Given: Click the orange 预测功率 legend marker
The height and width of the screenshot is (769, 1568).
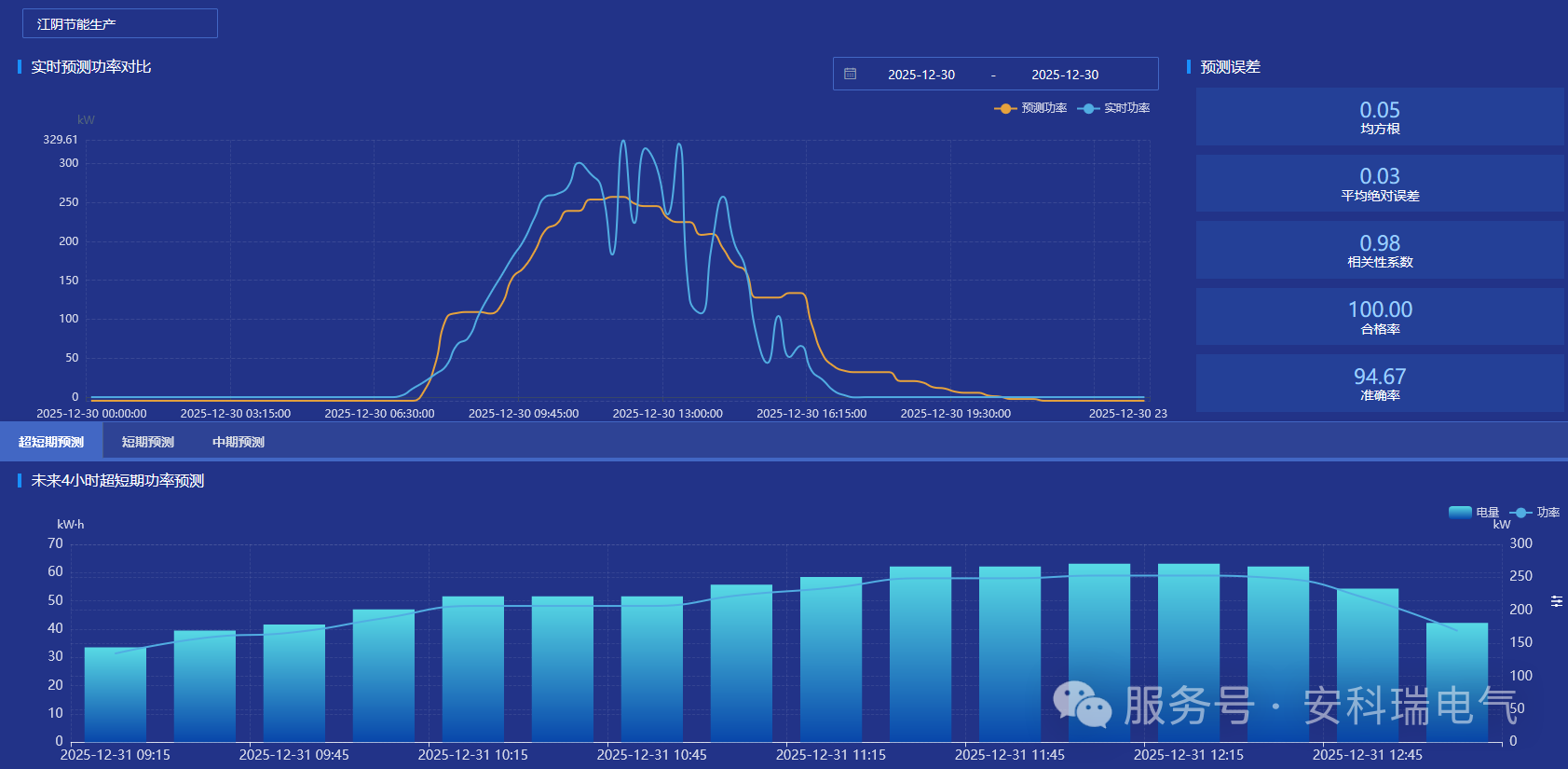Looking at the screenshot, I should (1005, 108).
